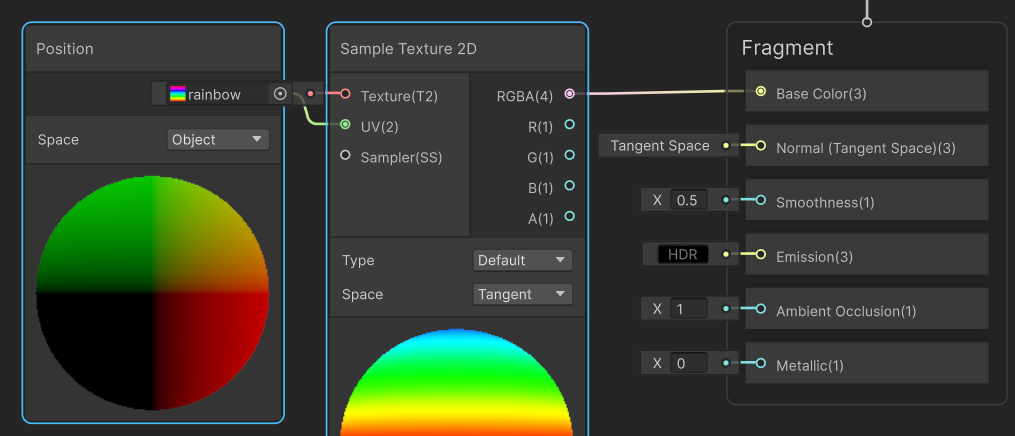
Task: Click the Texture(T2) input port
Action: [345, 94]
